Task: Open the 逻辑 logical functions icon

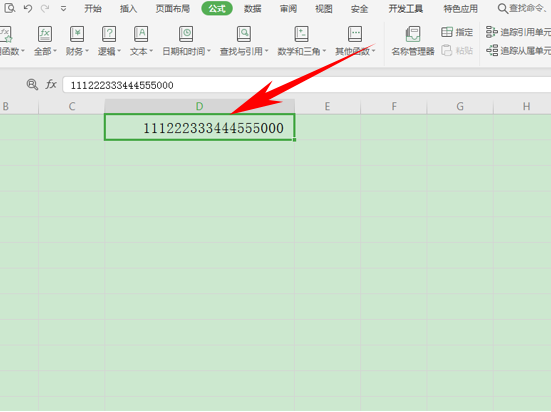Action: pos(109,34)
